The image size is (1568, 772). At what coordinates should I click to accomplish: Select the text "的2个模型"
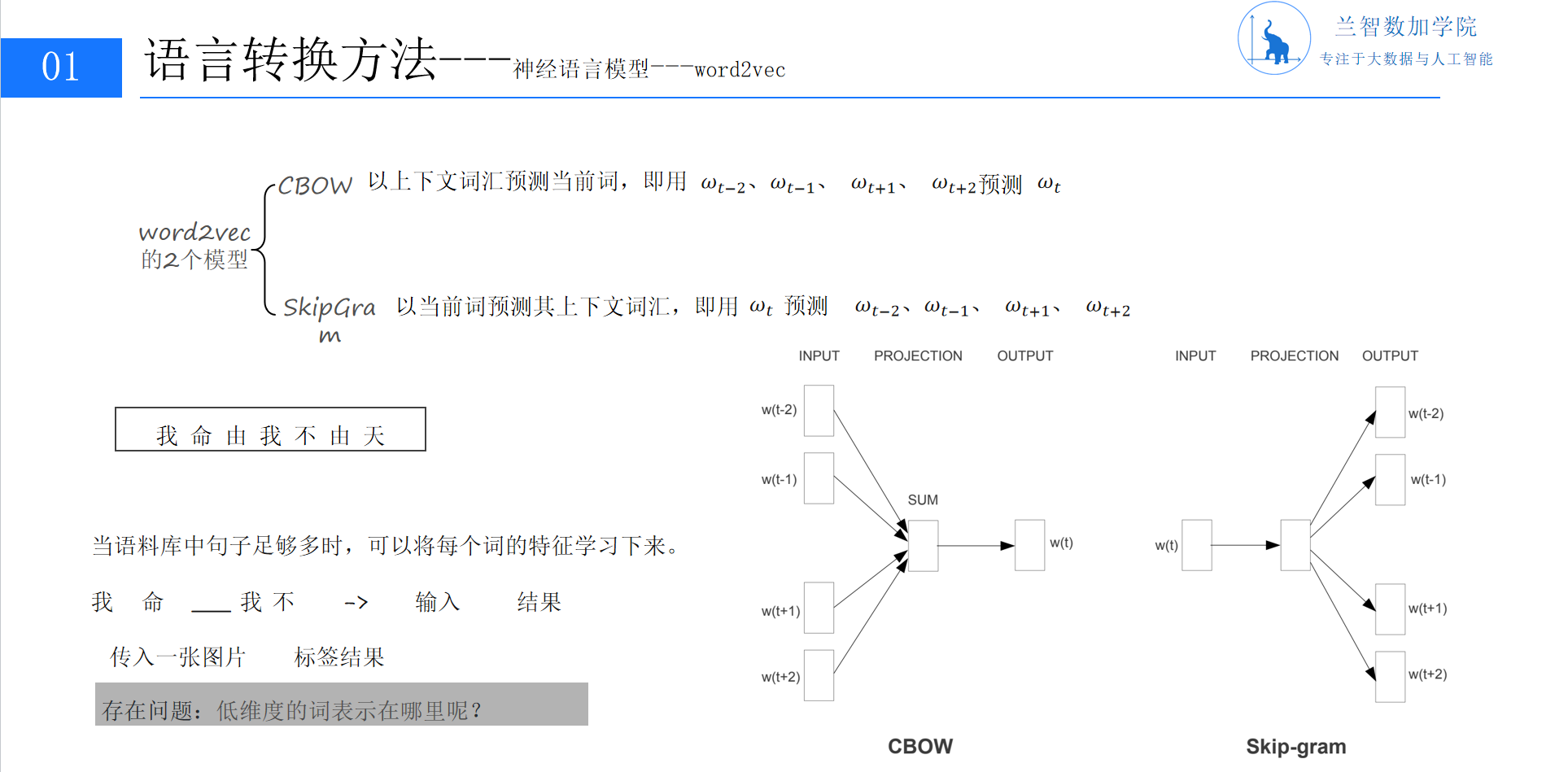tap(194, 260)
